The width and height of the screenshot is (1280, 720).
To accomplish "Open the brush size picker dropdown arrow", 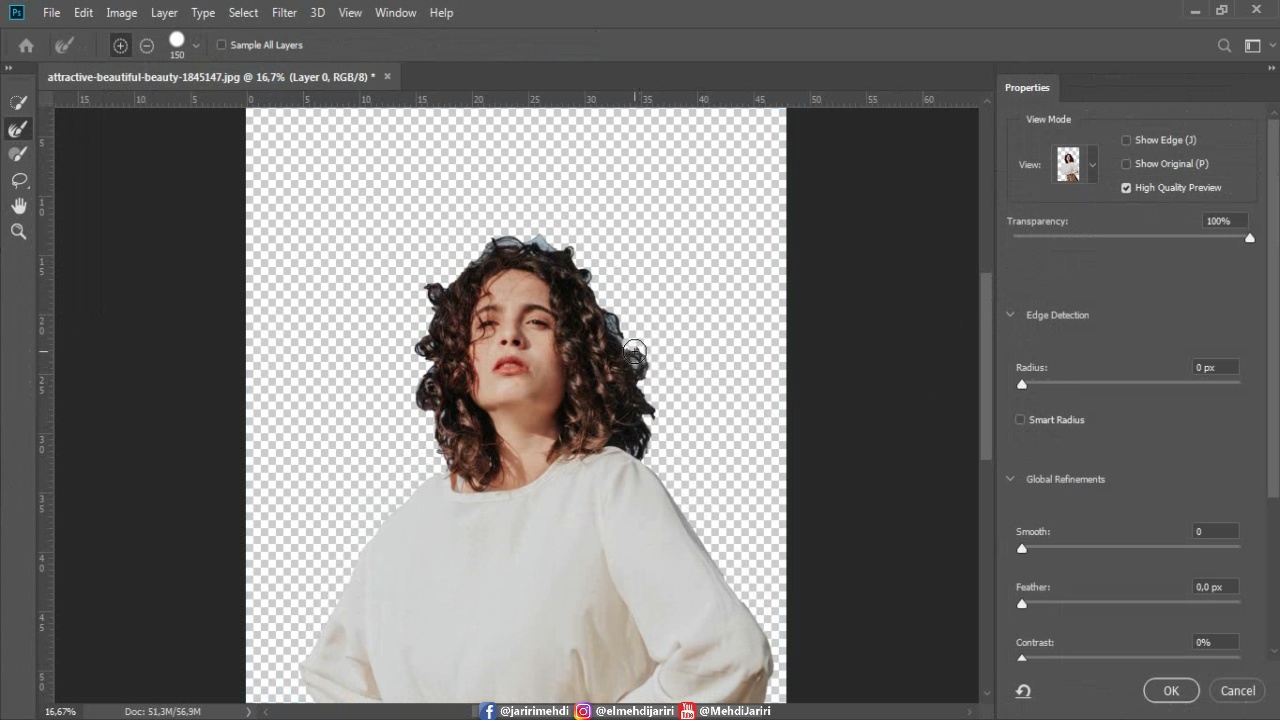I will click(196, 45).
